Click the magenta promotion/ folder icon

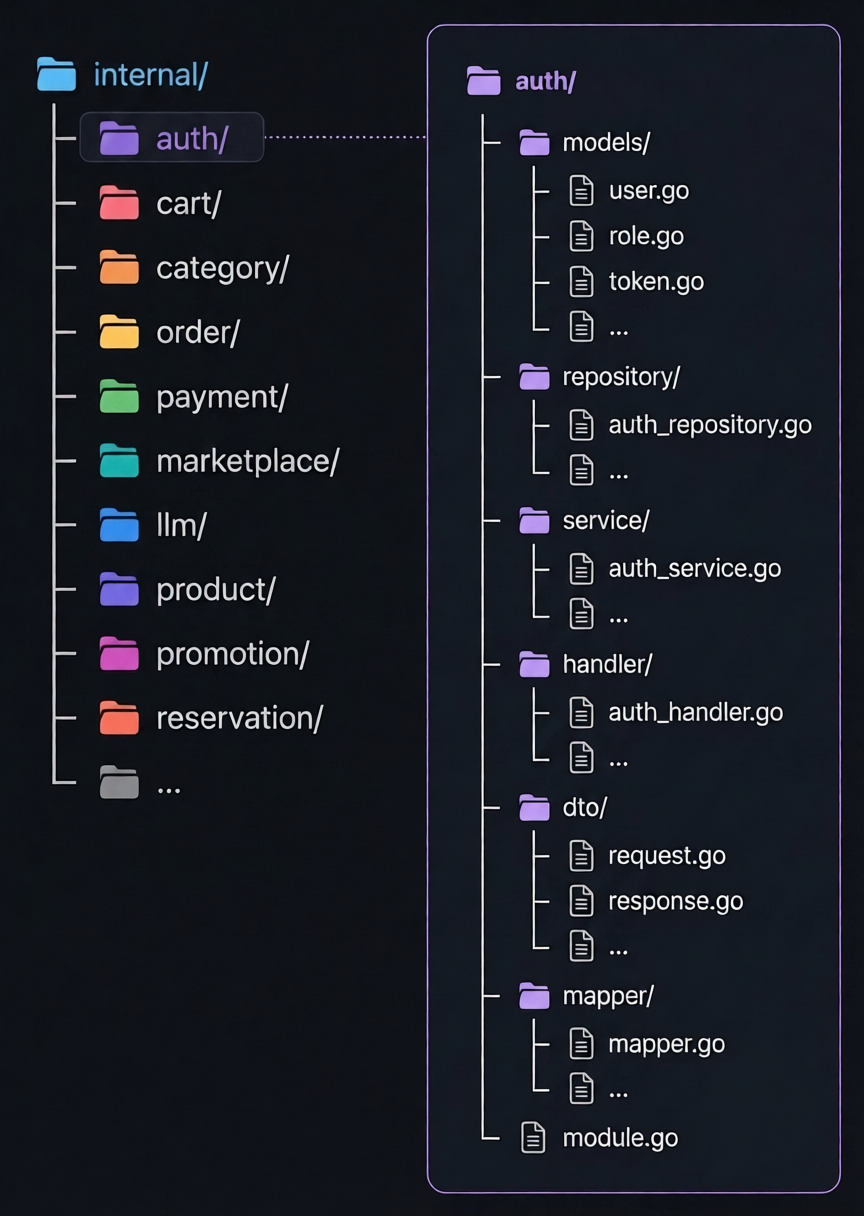[119, 653]
